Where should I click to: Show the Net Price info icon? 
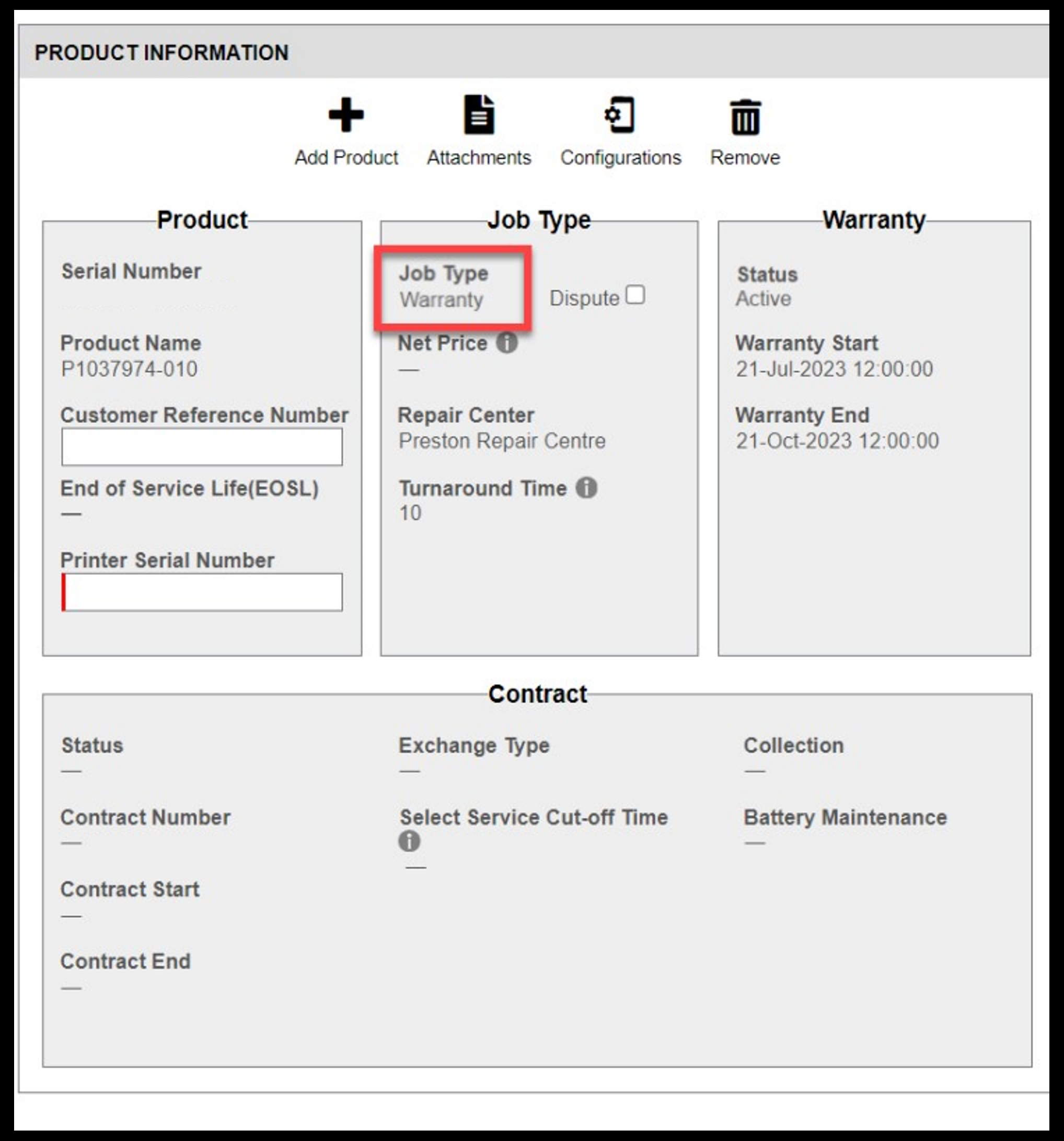(x=507, y=343)
